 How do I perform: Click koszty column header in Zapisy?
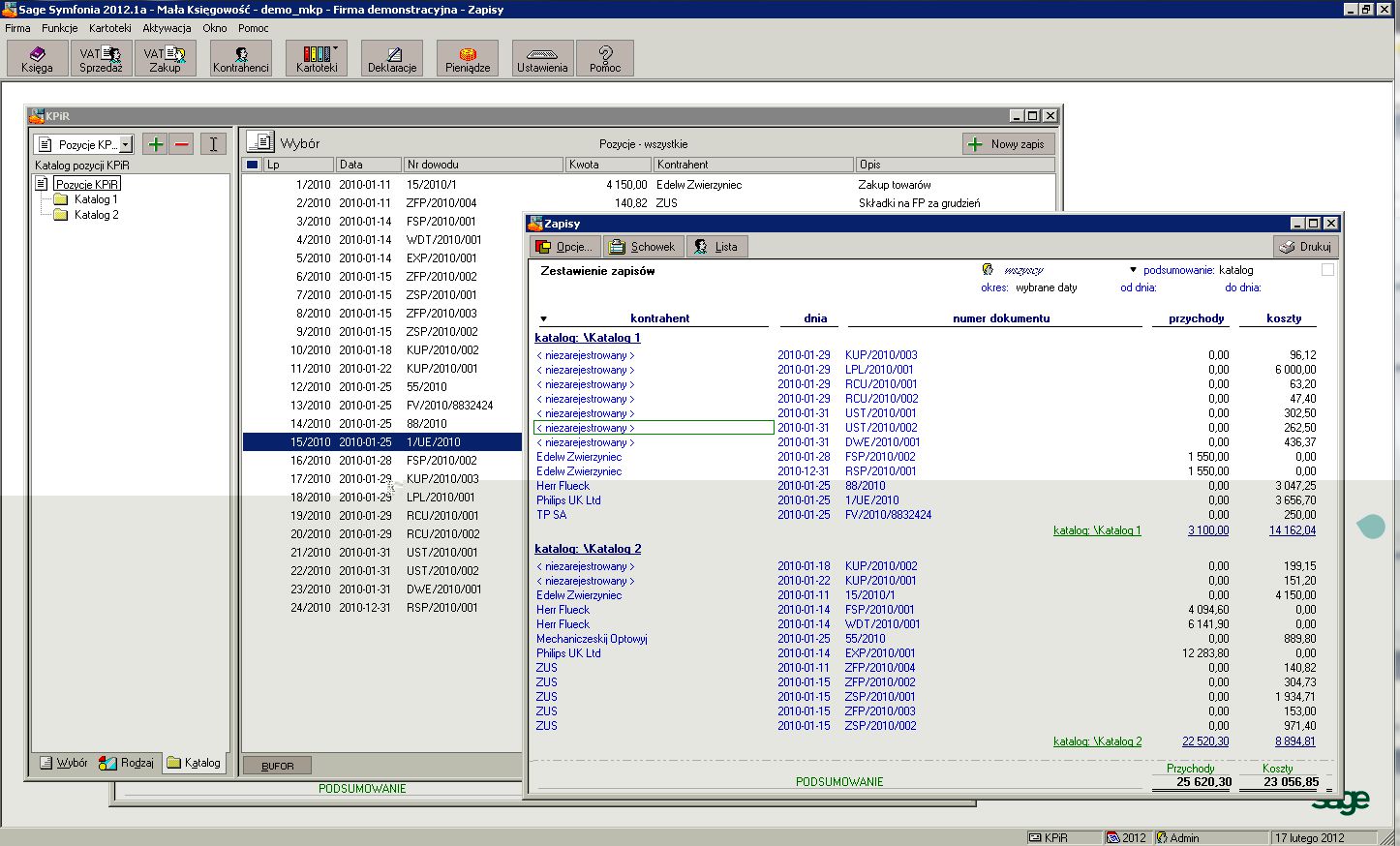[1284, 318]
